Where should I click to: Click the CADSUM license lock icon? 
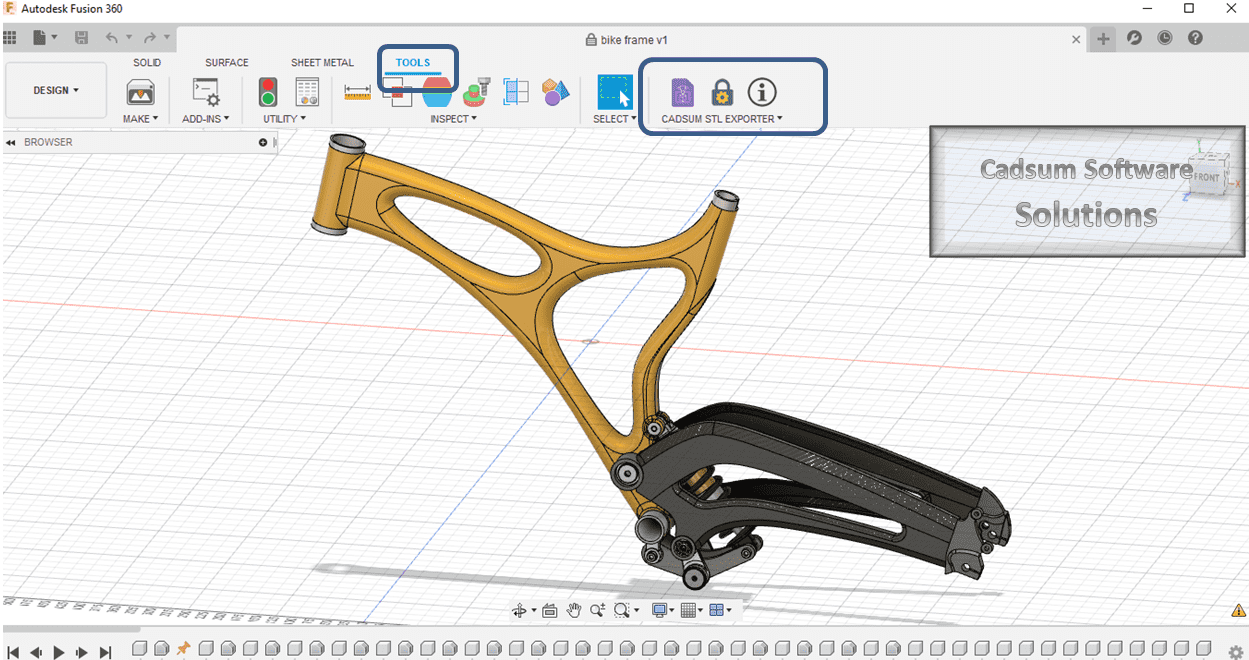click(x=721, y=92)
